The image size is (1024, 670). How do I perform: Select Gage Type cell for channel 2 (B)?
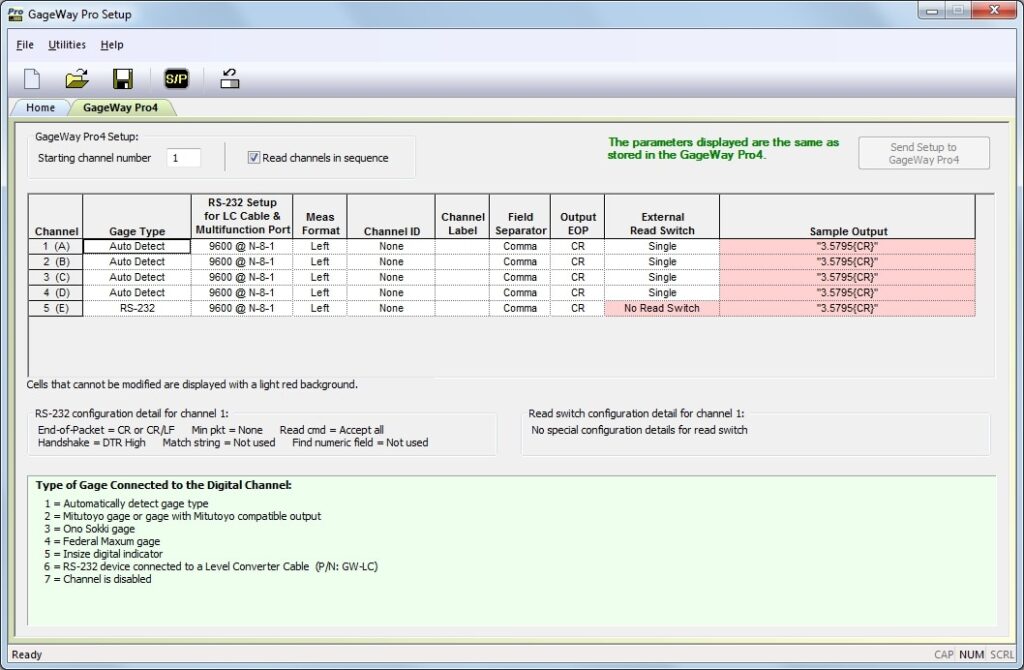click(137, 262)
